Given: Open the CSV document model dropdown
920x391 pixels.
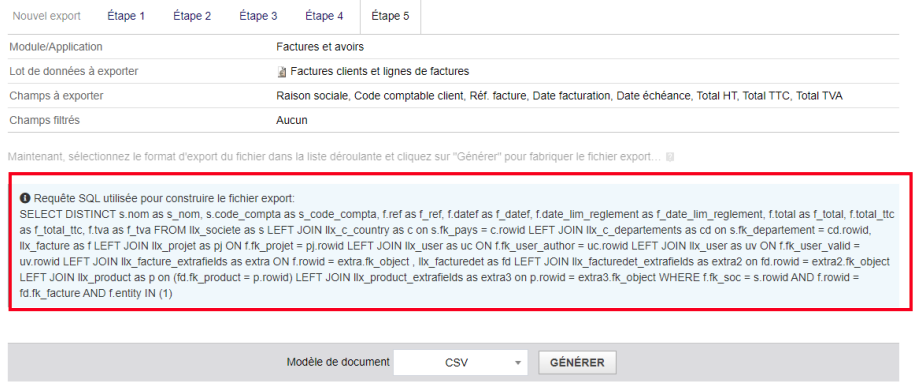Looking at the screenshot, I should pos(461,362).
